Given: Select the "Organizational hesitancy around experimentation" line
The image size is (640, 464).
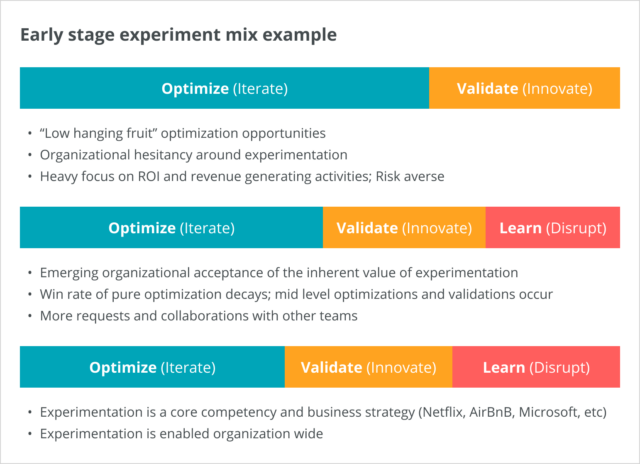Looking at the screenshot, I should click(x=193, y=154).
